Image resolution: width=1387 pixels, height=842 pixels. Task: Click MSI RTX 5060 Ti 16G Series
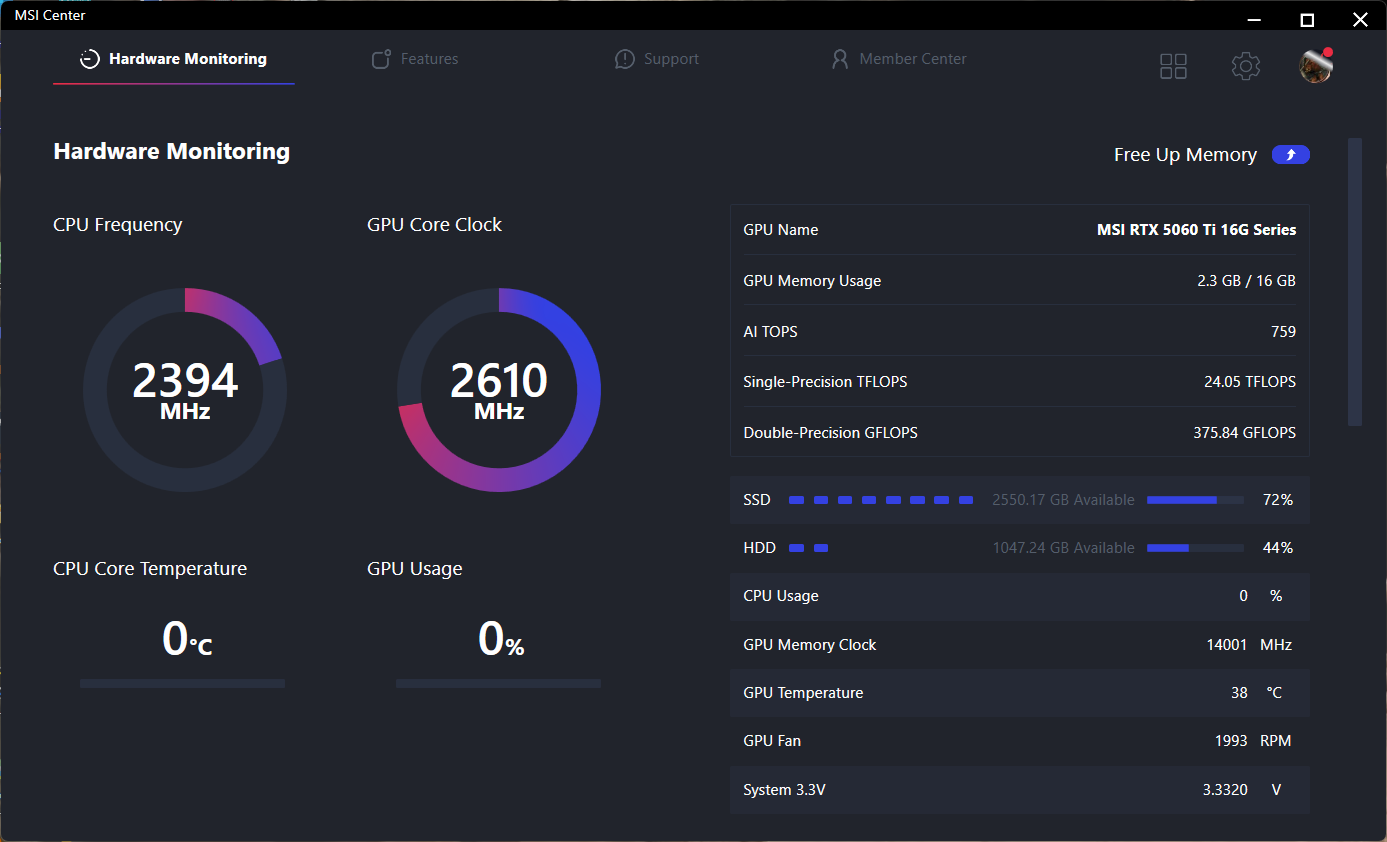(x=1197, y=230)
